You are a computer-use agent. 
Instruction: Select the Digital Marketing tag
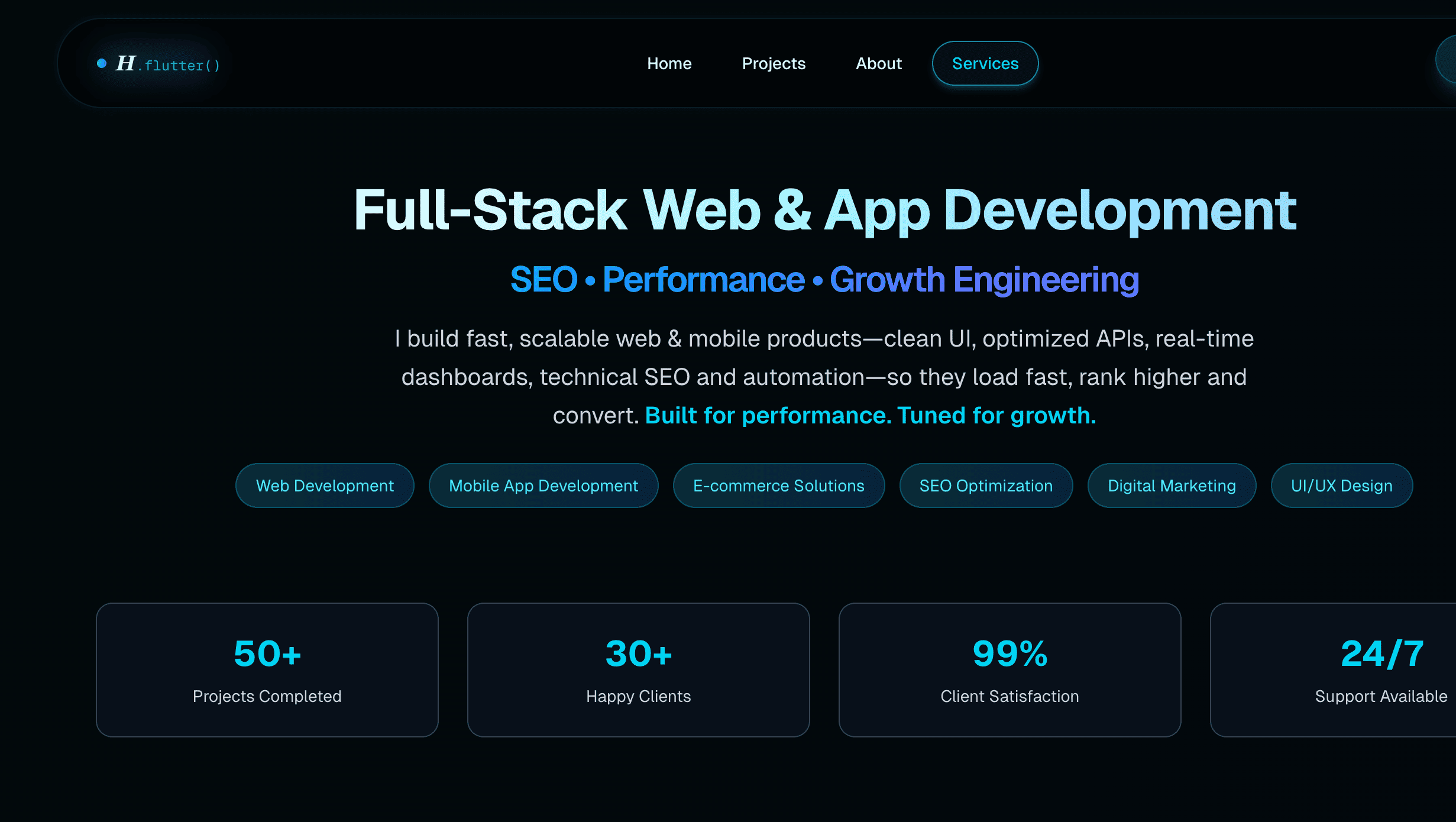pos(1172,485)
